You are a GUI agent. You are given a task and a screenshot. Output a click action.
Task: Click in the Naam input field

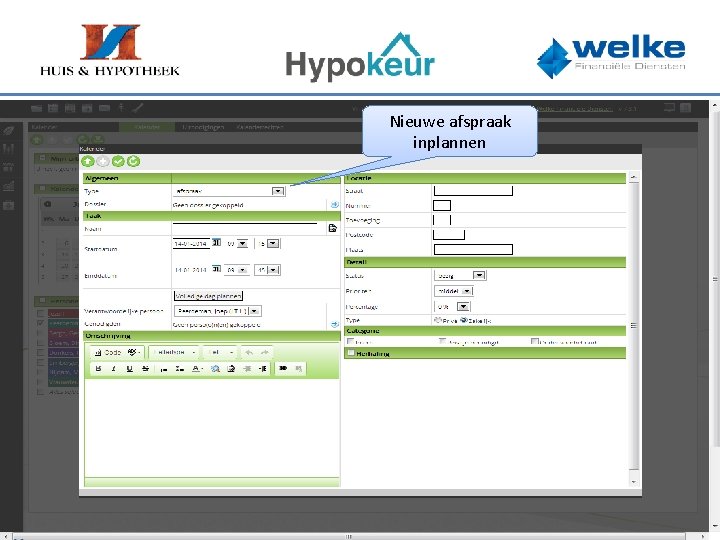coord(245,228)
